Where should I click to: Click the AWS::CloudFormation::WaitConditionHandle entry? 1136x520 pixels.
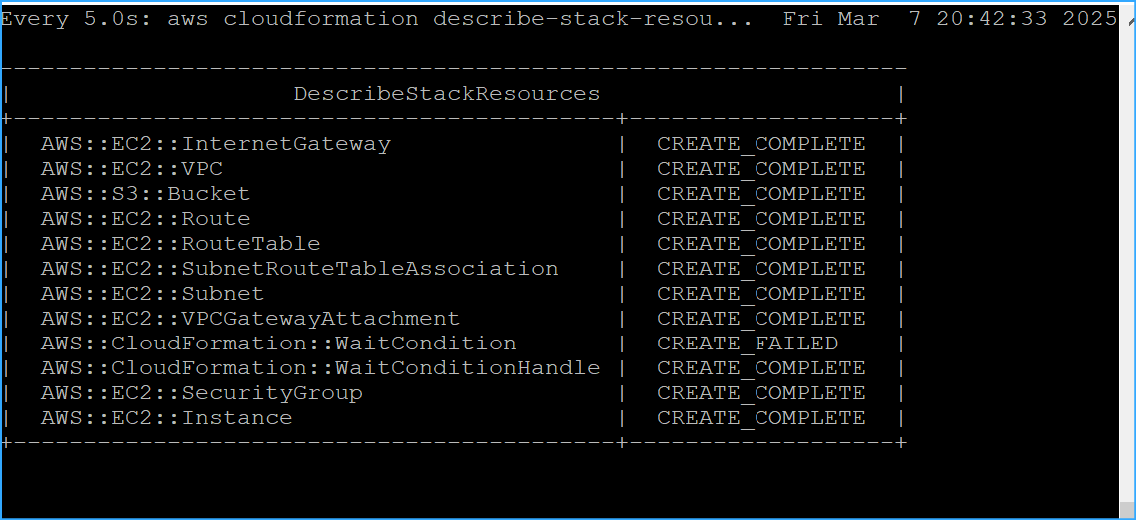tap(320, 368)
